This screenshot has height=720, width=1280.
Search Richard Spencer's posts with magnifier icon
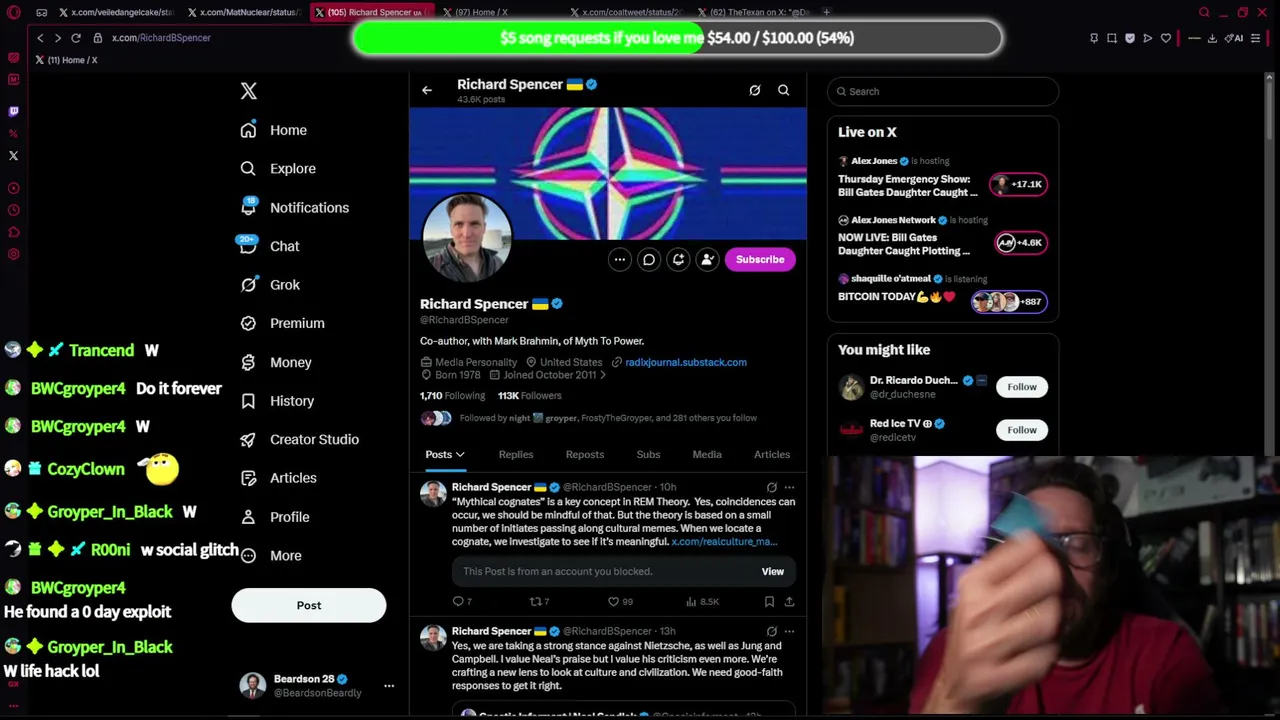784,90
